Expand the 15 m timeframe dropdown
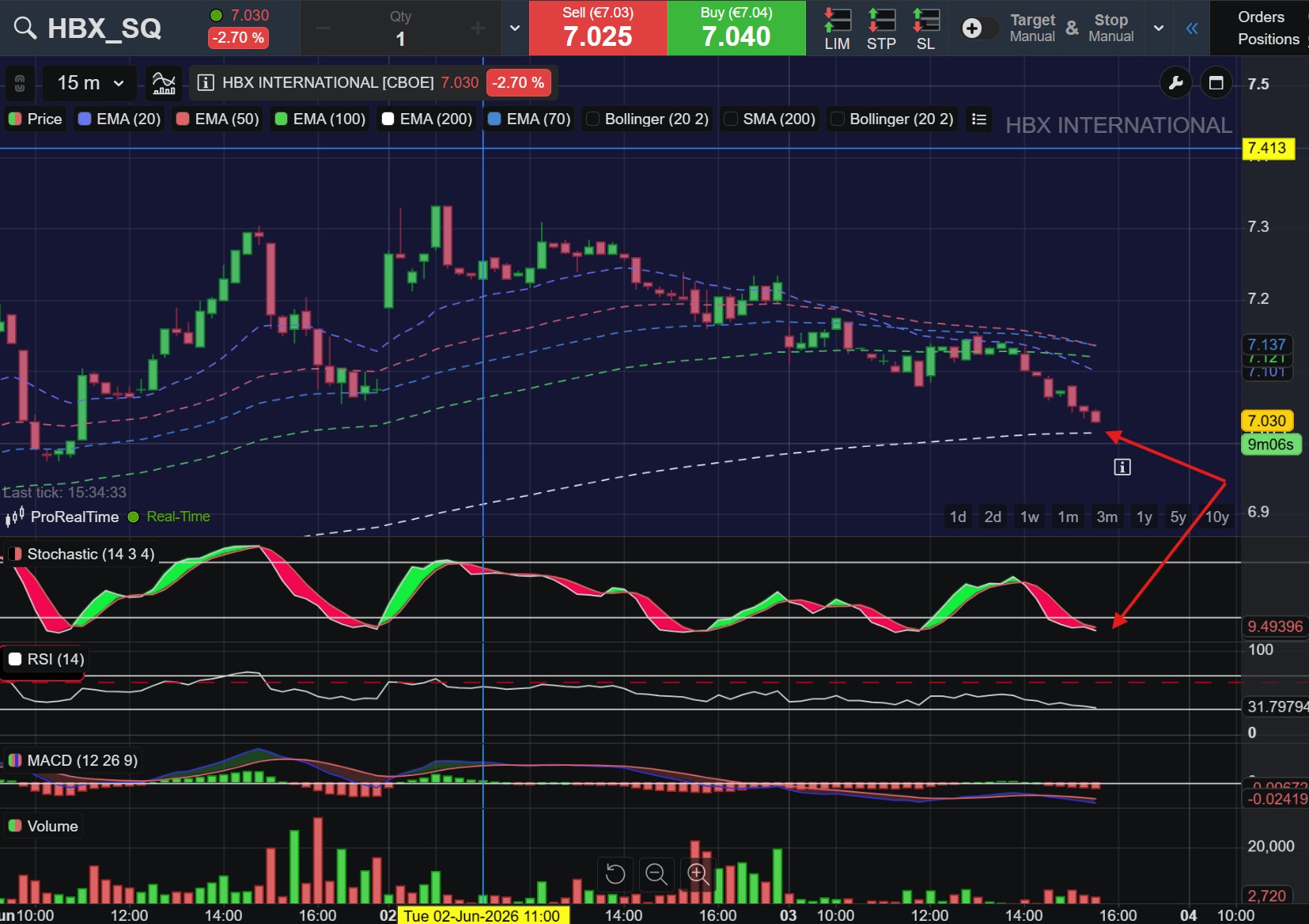 tap(91, 82)
